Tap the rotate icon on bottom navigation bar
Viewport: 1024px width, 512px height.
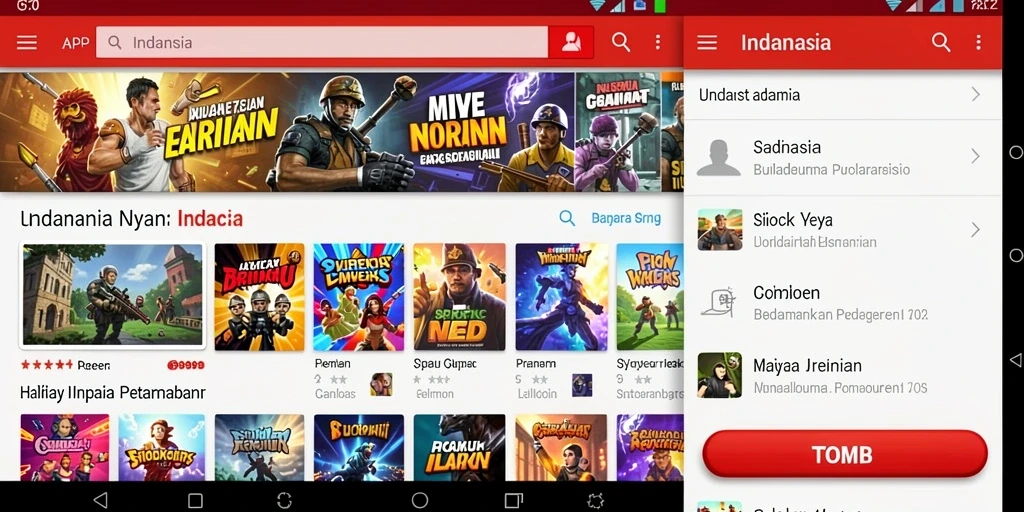click(x=284, y=500)
